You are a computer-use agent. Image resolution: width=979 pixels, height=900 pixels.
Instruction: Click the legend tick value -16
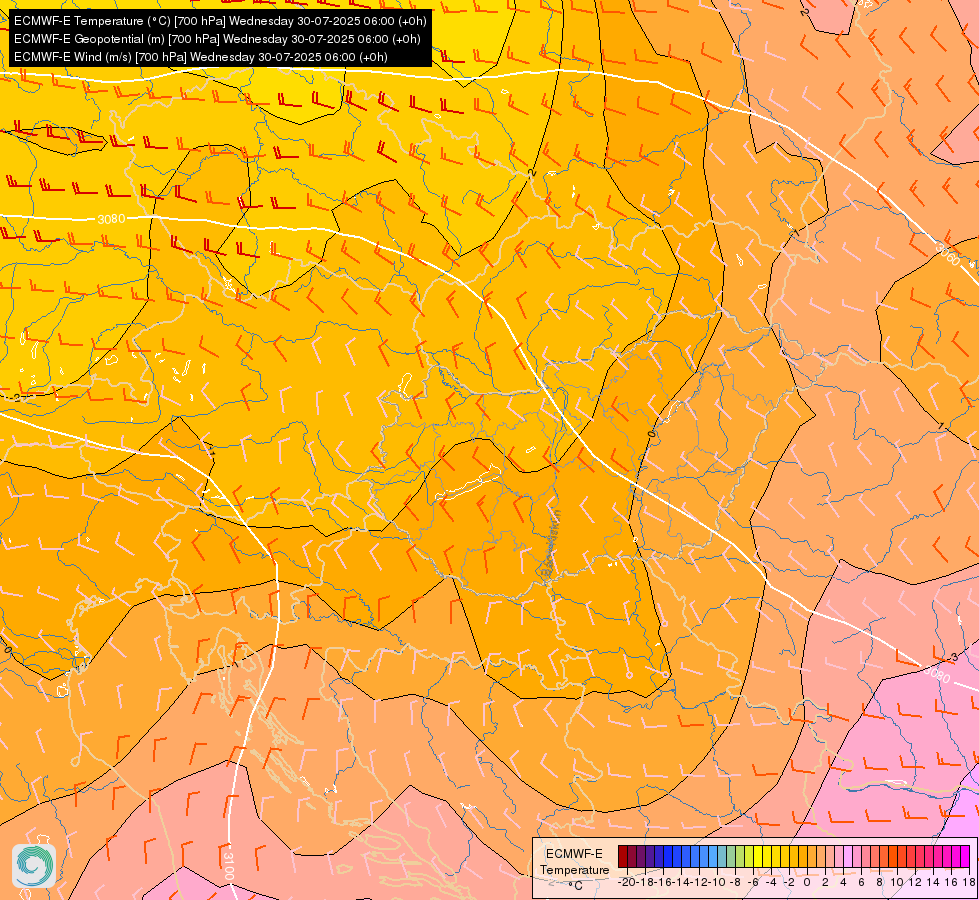point(664,882)
